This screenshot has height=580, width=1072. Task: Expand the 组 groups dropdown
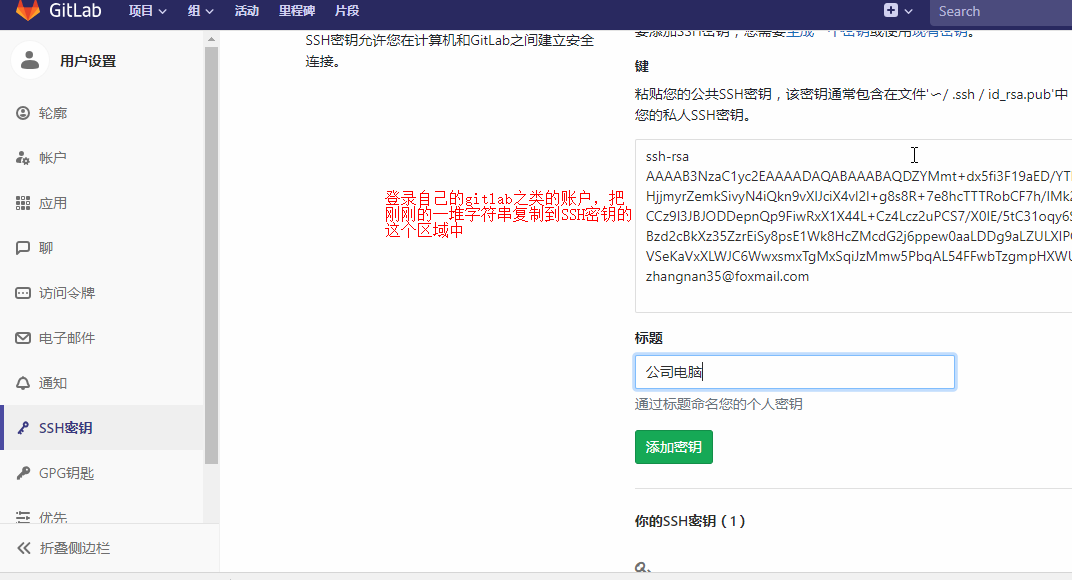click(x=201, y=11)
